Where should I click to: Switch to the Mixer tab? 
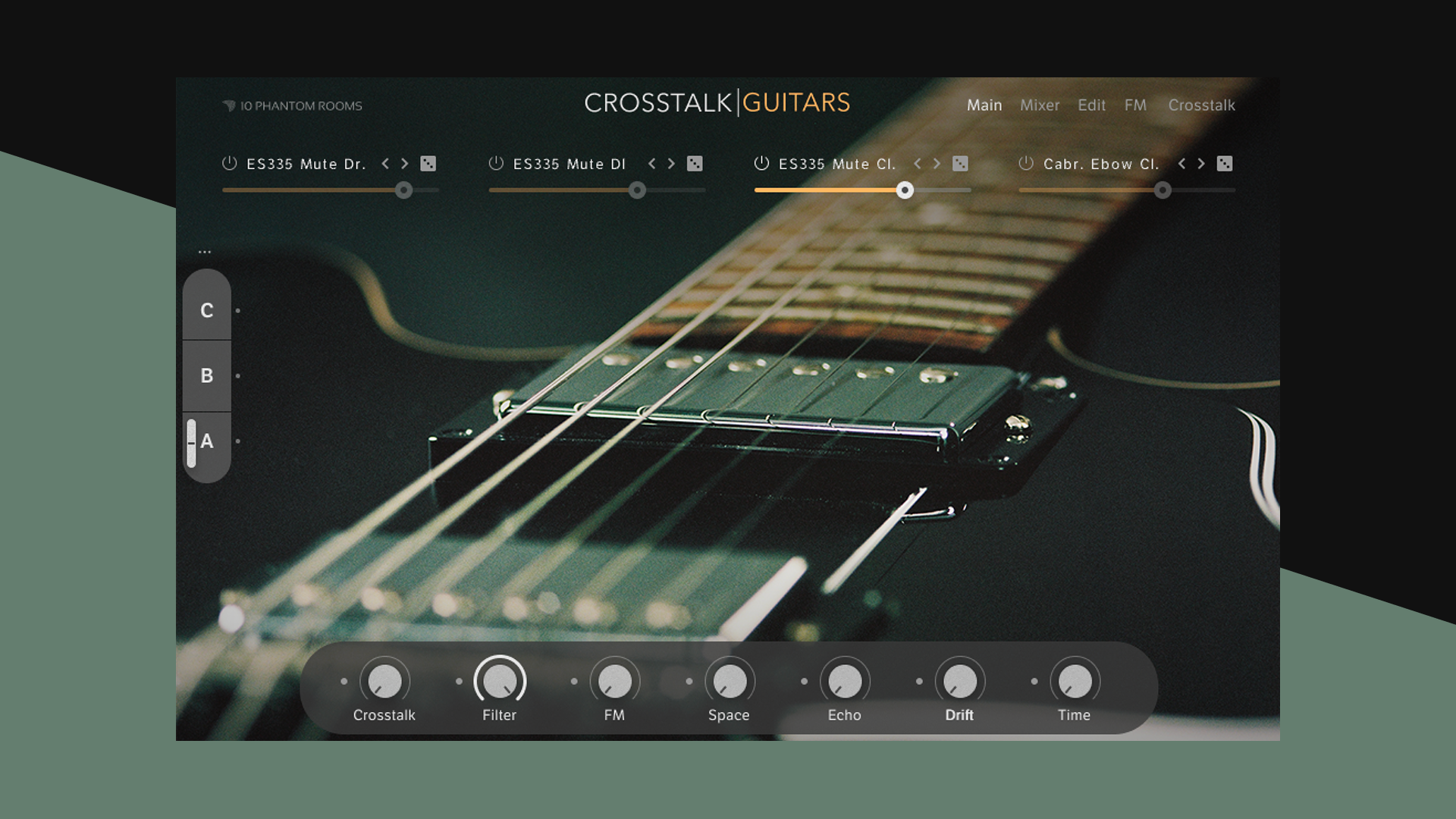pos(1040,105)
